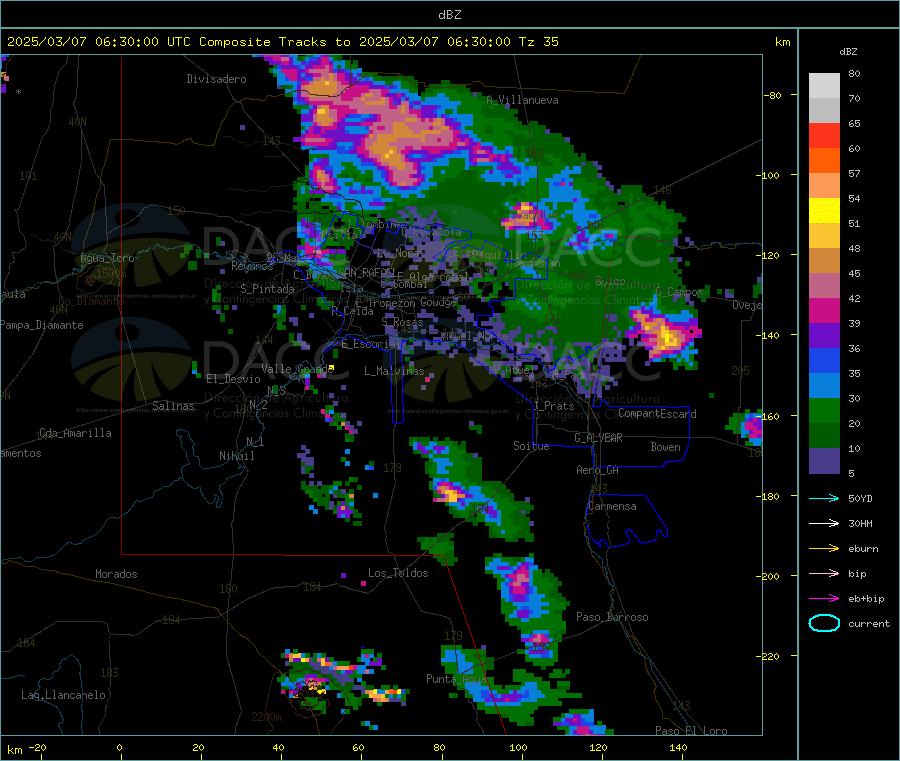Click the 'G_ALVEAR' map label
Screen dimensions: 900x761
(598, 438)
